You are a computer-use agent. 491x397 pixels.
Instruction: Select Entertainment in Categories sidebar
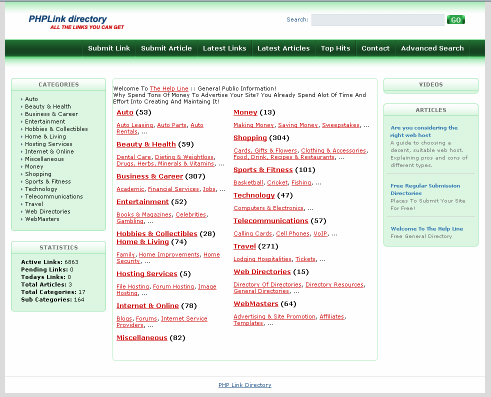point(45,122)
